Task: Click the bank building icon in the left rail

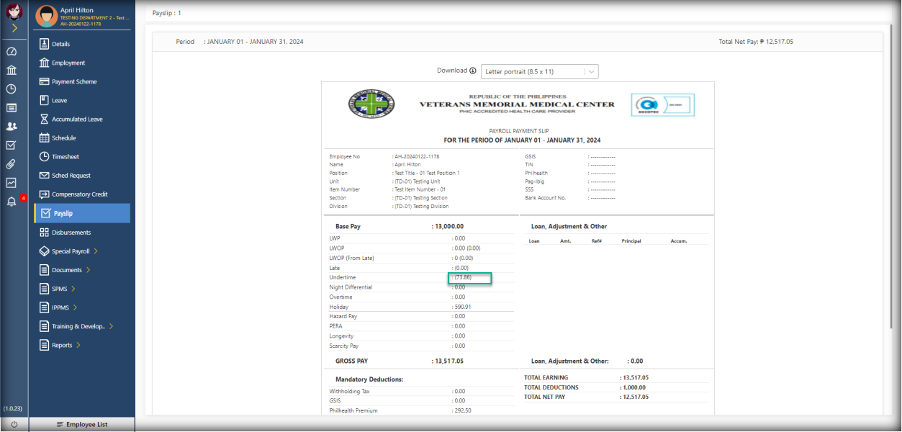Action: tap(11, 70)
